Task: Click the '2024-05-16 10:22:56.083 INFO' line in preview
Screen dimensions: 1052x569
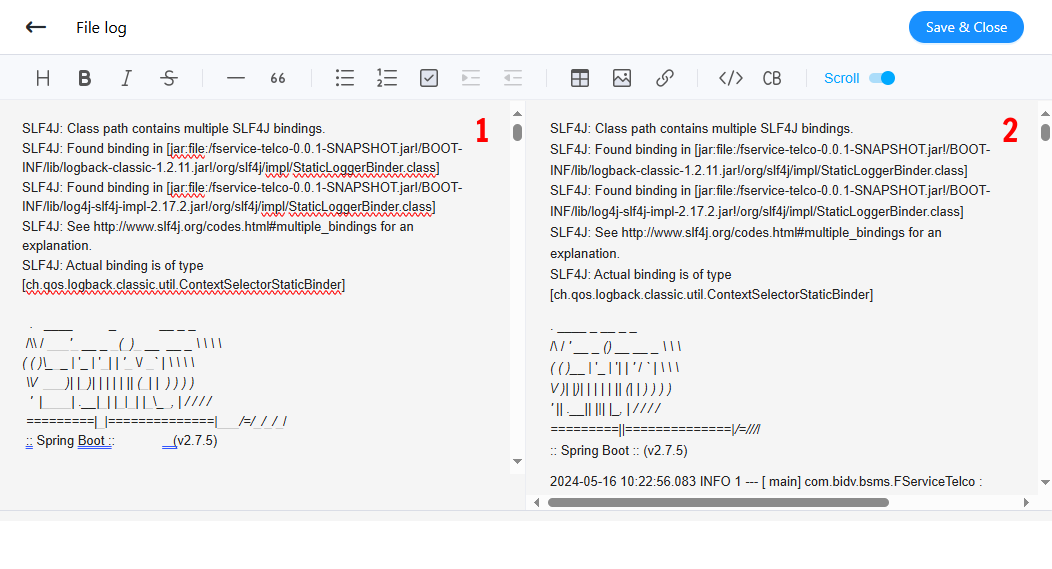Action: pos(766,482)
